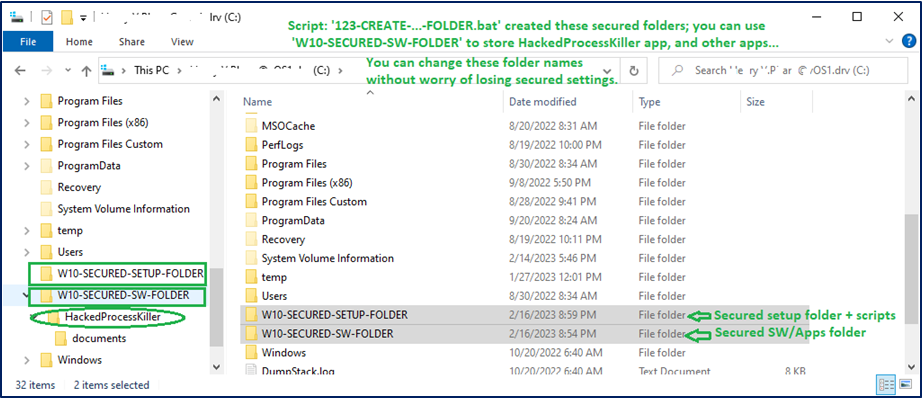Click the Back navigation arrow
This screenshot has width=923, height=400.
point(20,71)
